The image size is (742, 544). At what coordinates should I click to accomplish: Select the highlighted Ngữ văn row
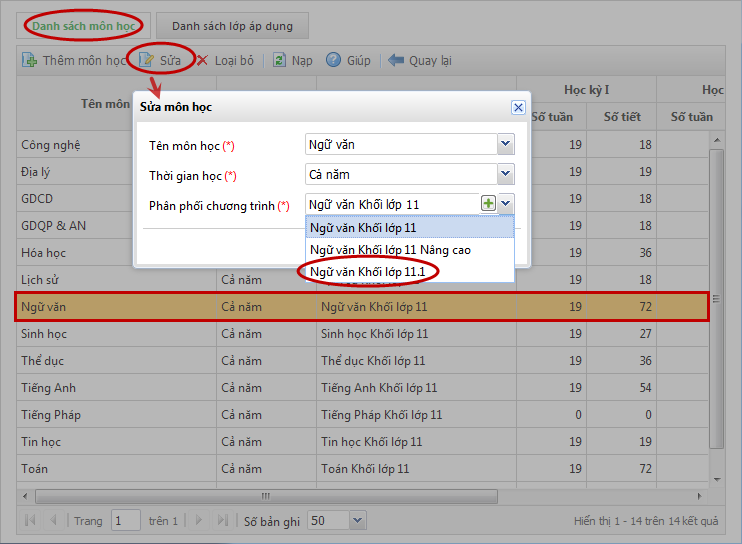(x=362, y=307)
